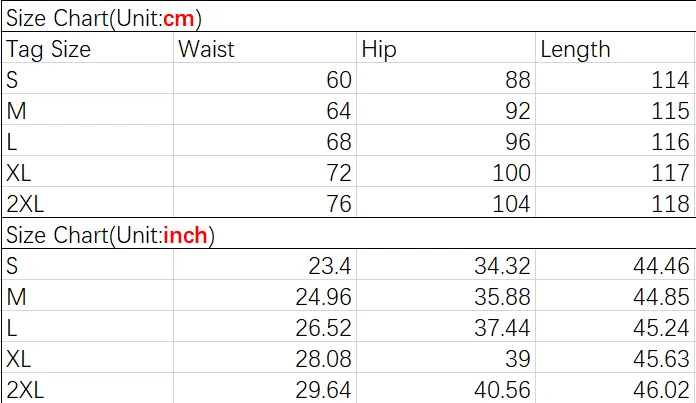Click the hip cell with value 92
Image resolution: width=696 pixels, height=403 pixels.
click(446, 110)
